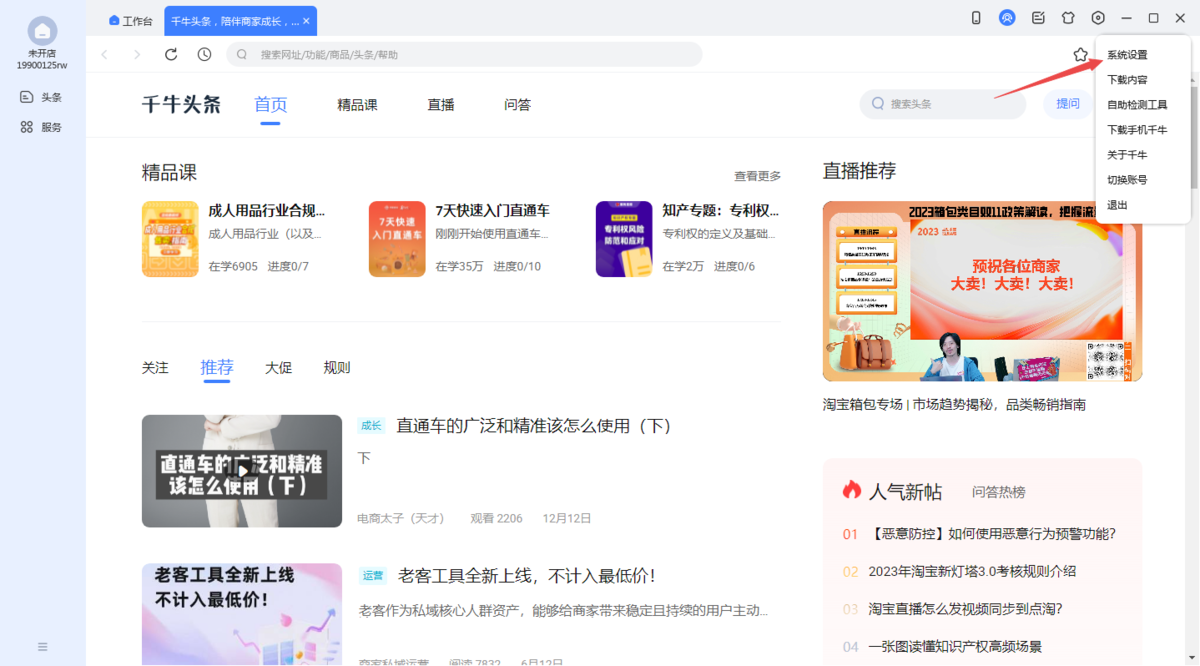Open article 直通车的广泛和精准该怎么使用（下）
The image size is (1200, 666).
point(535,426)
